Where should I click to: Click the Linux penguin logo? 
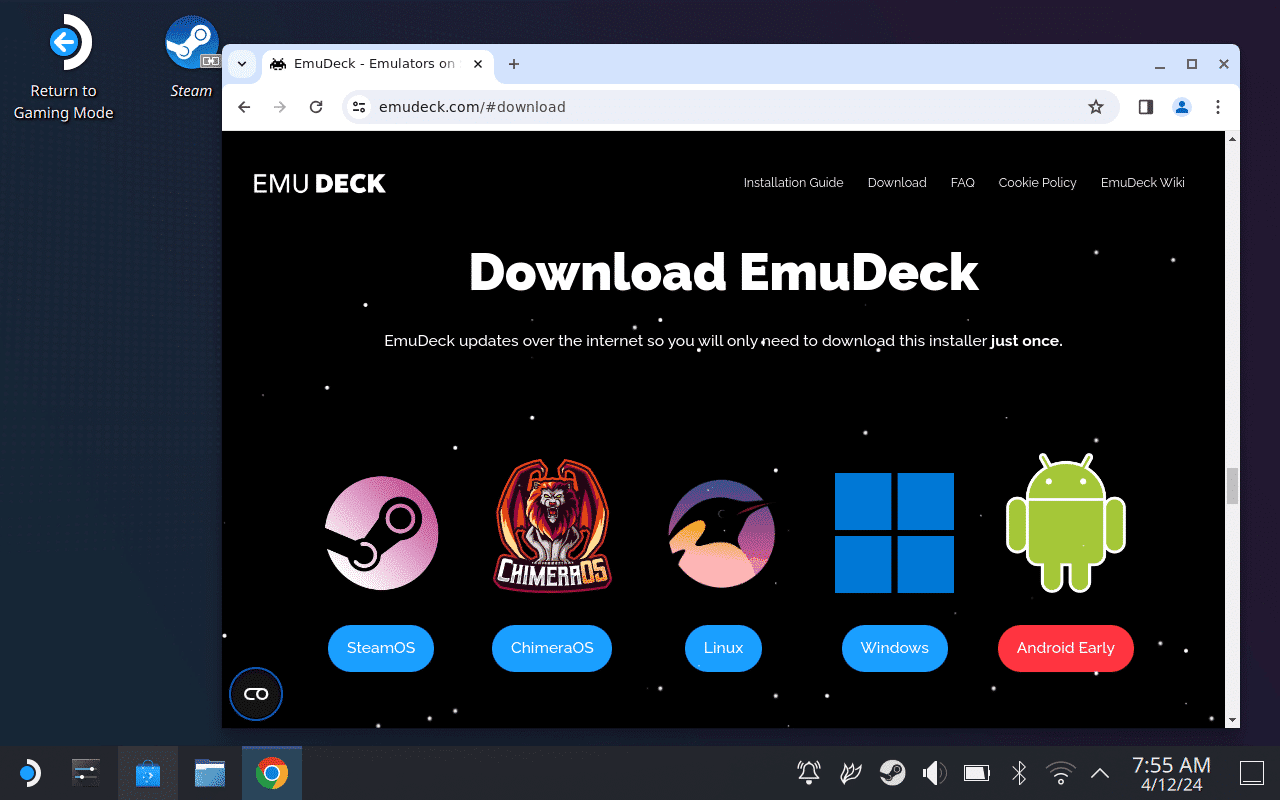click(721, 533)
